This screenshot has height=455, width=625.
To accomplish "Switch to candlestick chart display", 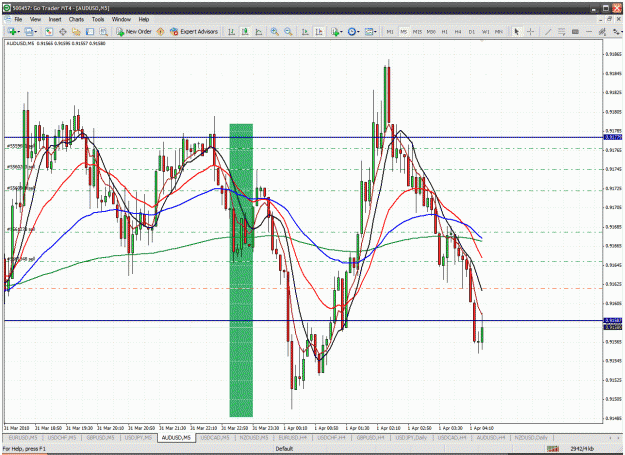I will point(245,31).
